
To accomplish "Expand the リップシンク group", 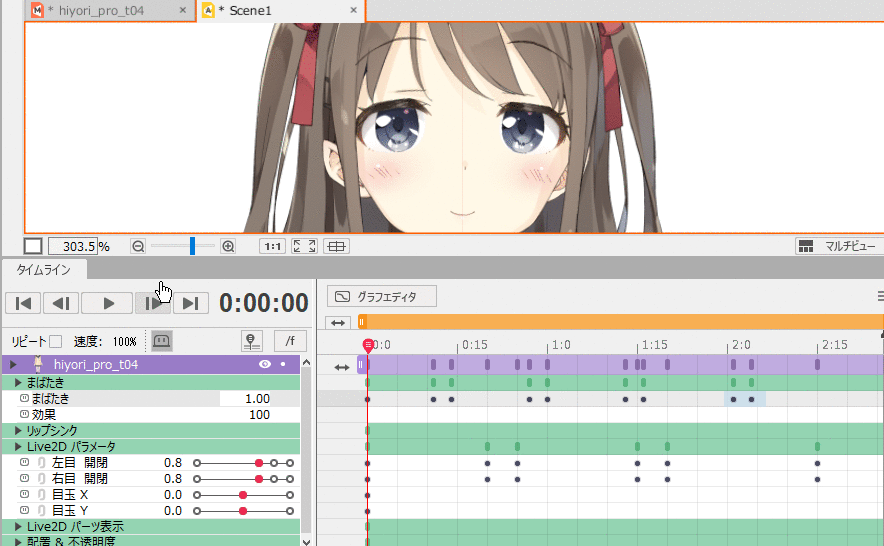I will click(19, 430).
